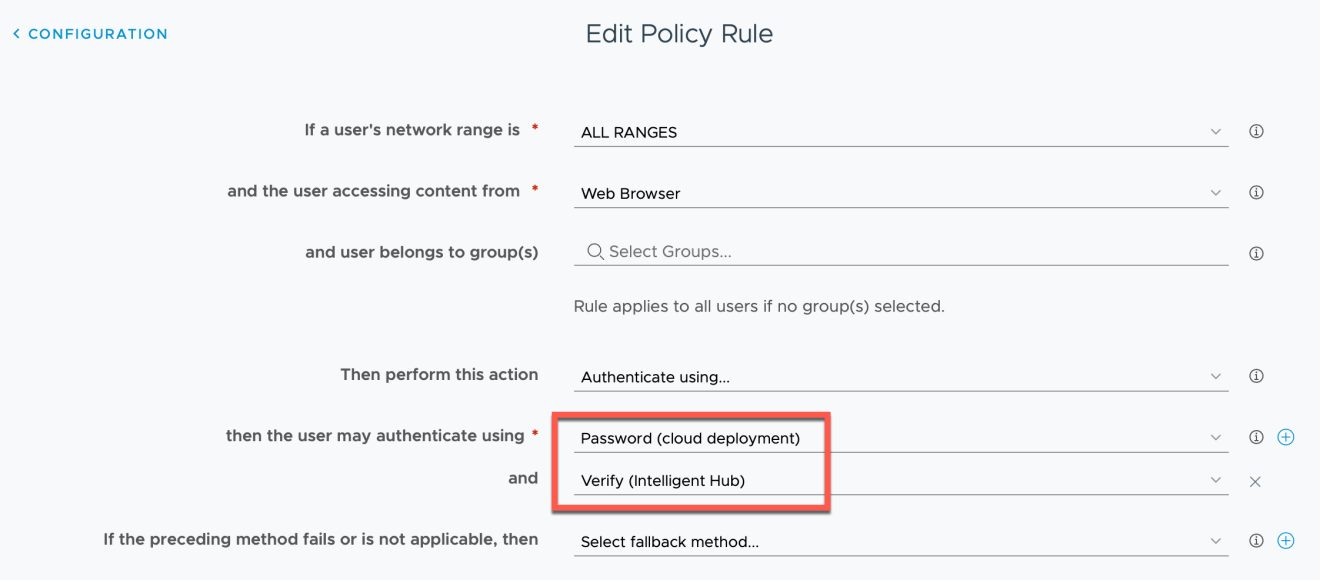Click the info icon beside Select Groups field

click(x=1256, y=253)
